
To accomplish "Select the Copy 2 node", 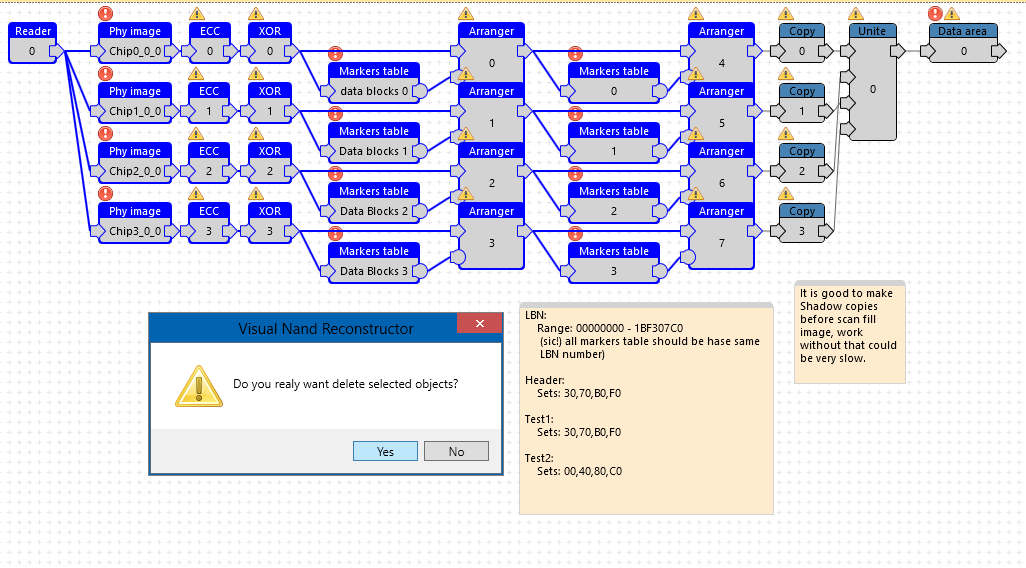I will tap(802, 163).
